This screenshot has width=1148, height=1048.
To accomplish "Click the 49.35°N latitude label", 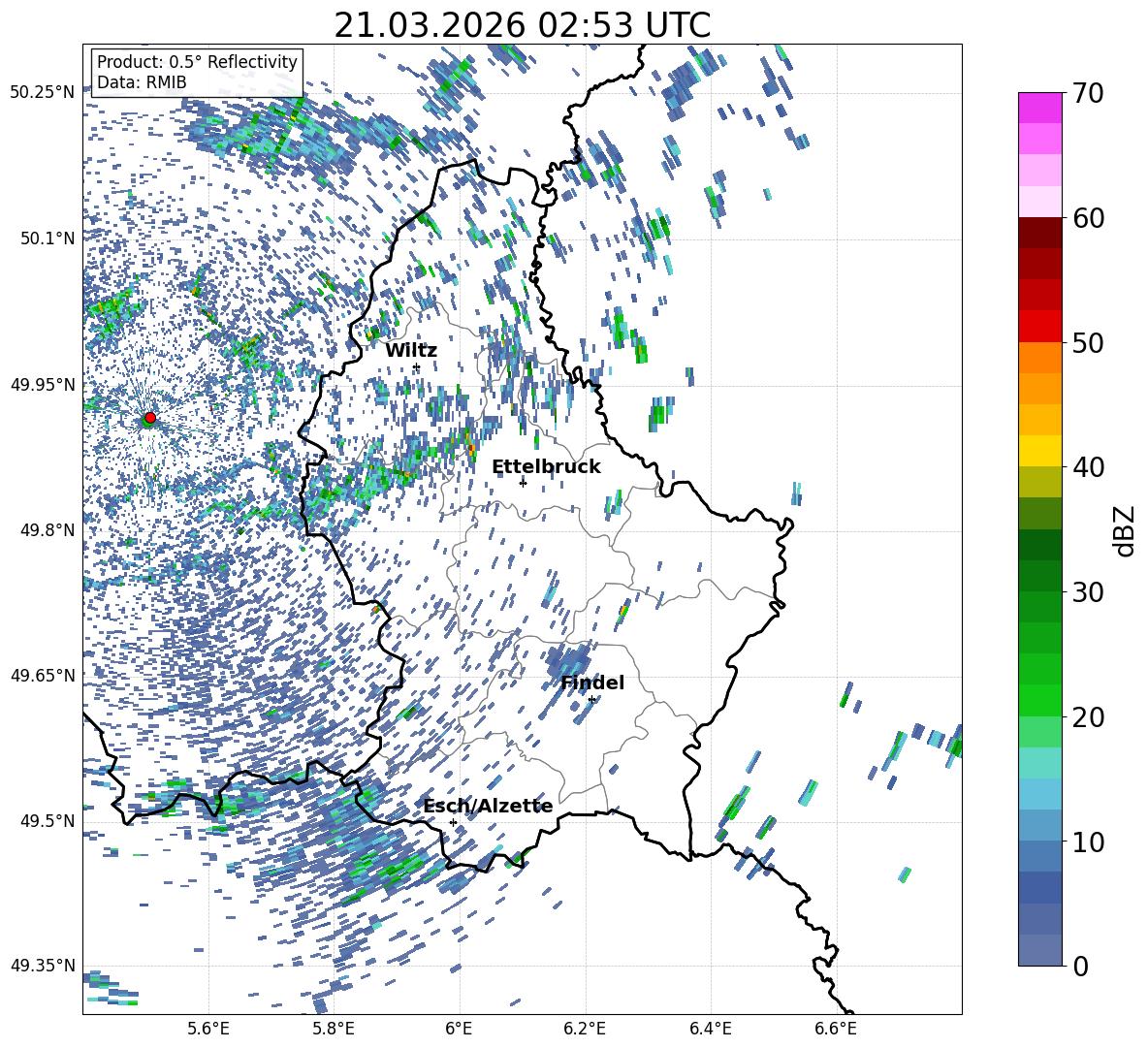I will coord(43,966).
